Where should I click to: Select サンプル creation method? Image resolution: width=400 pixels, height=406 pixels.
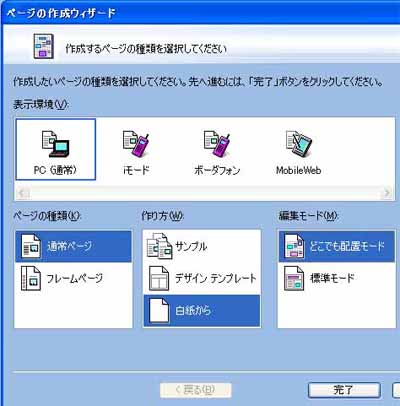pos(202,246)
